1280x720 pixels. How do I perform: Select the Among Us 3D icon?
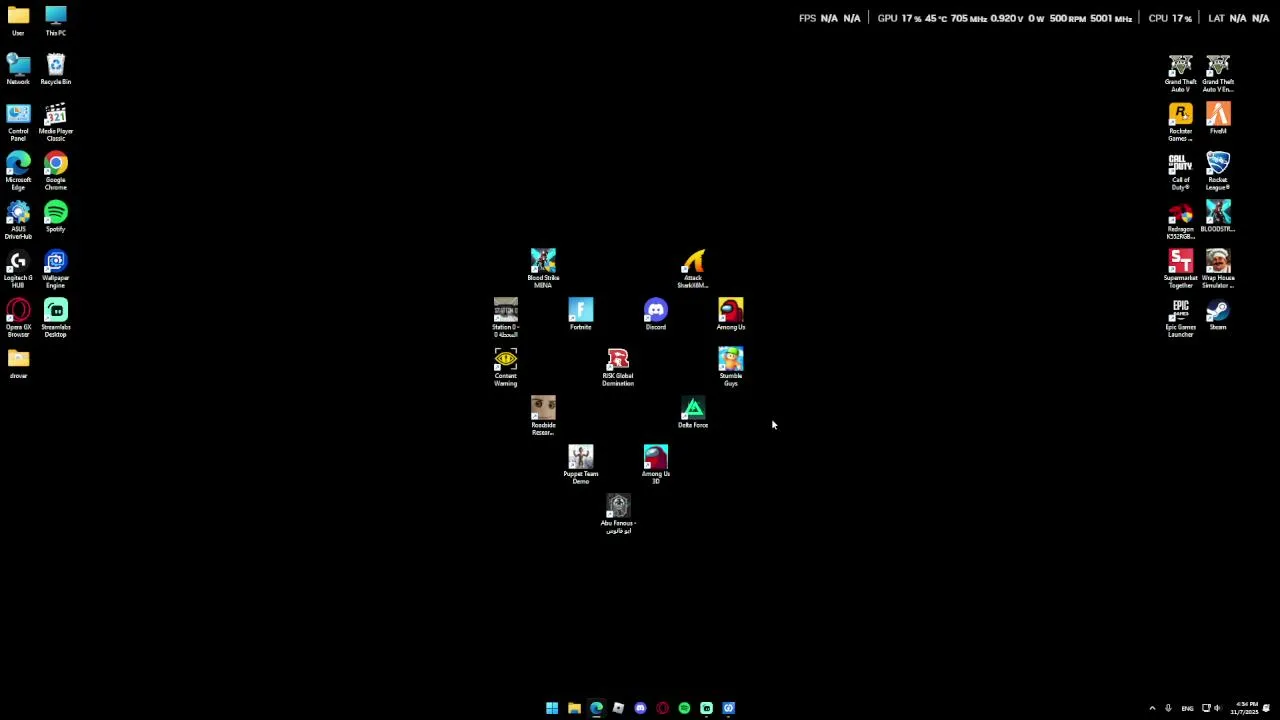point(656,465)
